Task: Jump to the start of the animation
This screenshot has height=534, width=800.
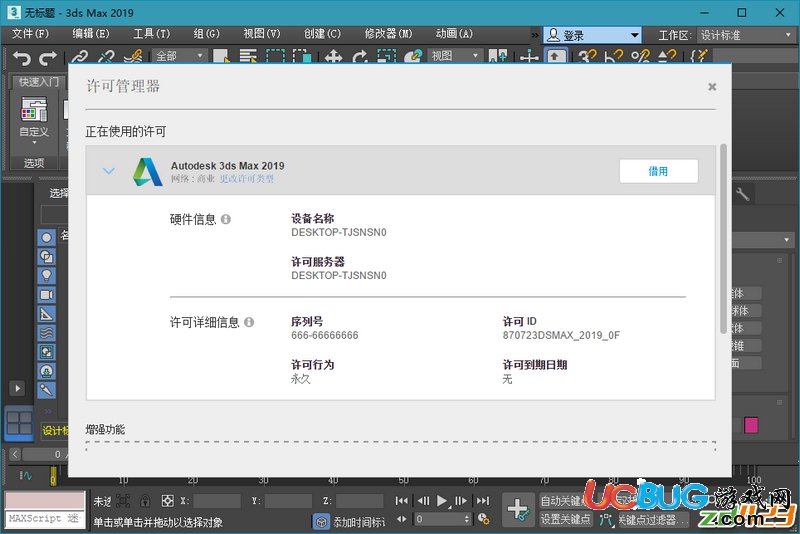Action: [x=402, y=501]
